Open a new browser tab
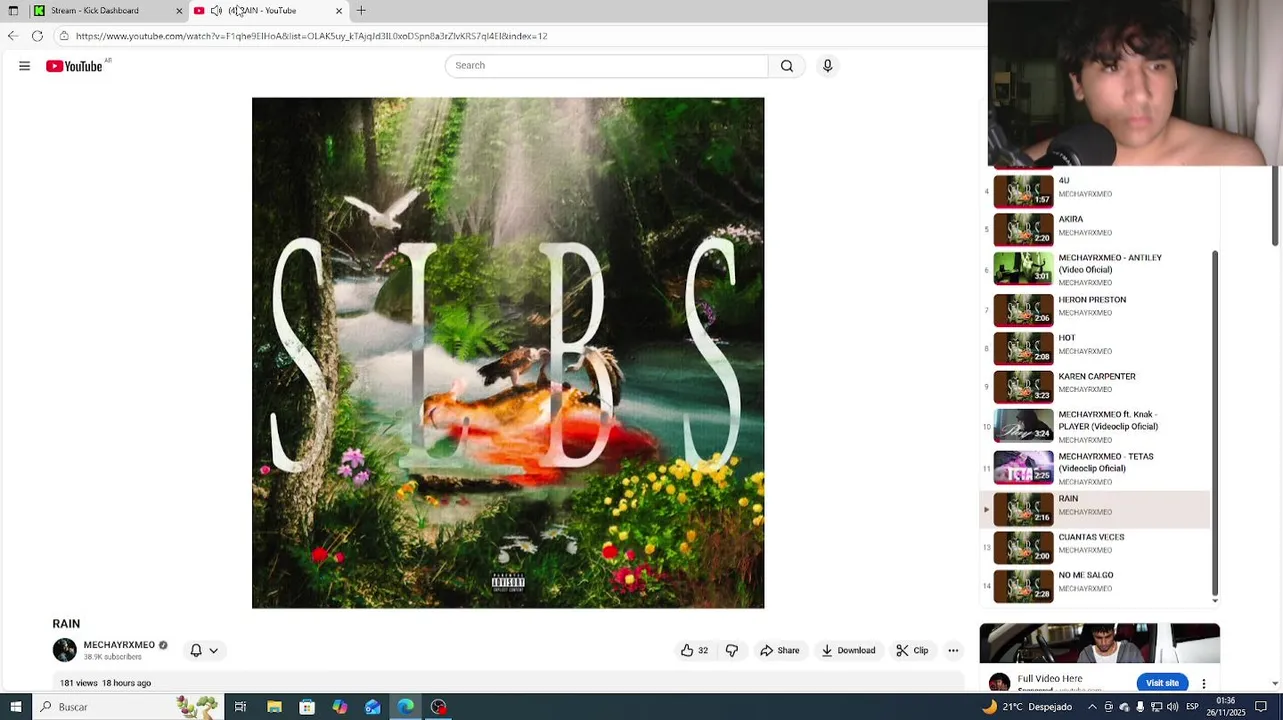Image resolution: width=1283 pixels, height=720 pixels. (x=361, y=10)
